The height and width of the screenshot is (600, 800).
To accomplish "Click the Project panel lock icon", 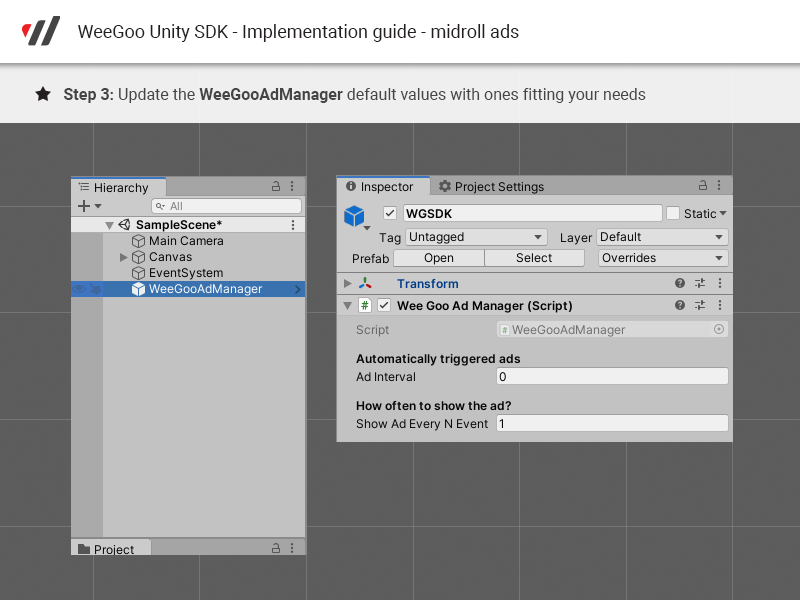I will [276, 548].
